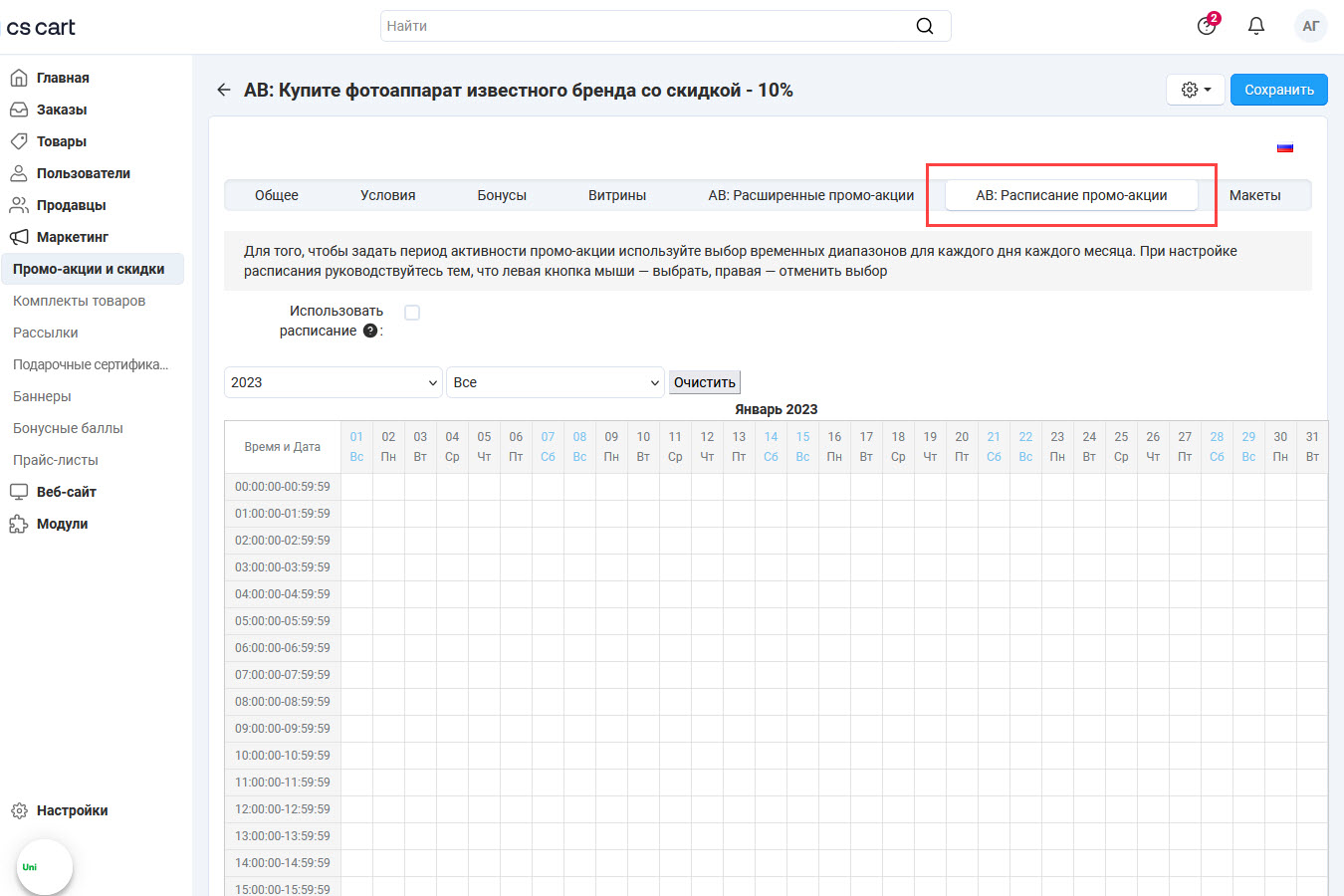The height and width of the screenshot is (896, 1344).
Task: Switch to the Условия tab
Action: pos(387,195)
